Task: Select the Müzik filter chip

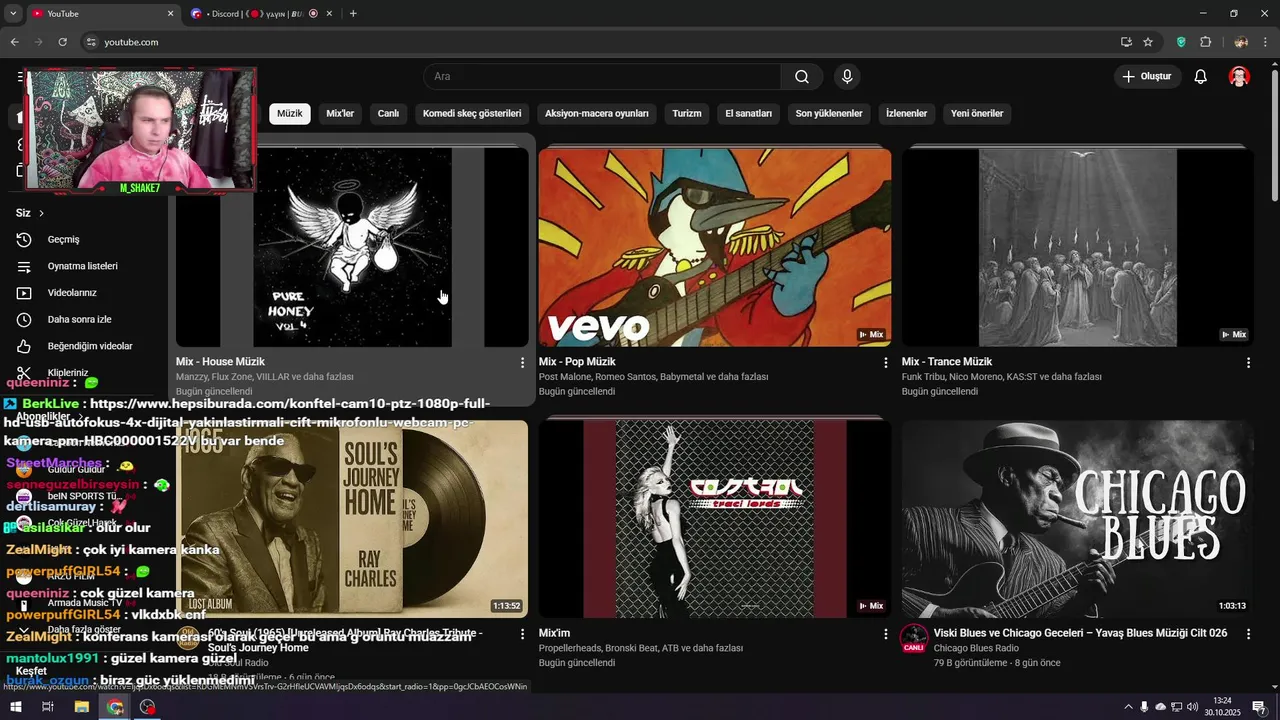Action: point(289,114)
